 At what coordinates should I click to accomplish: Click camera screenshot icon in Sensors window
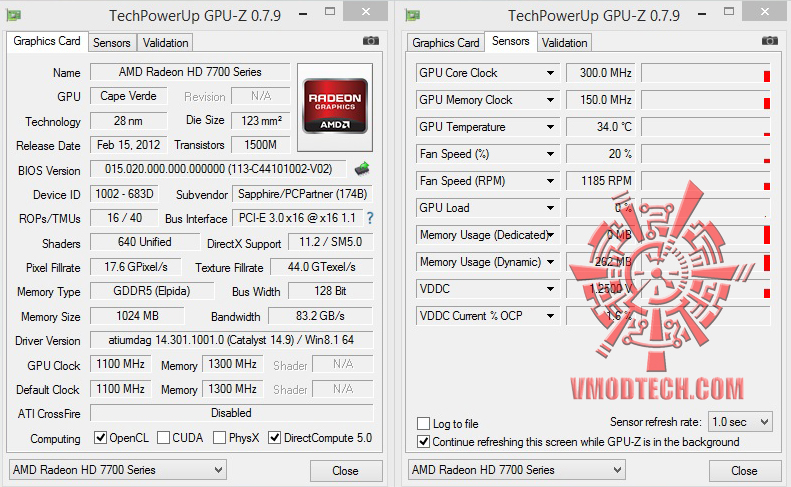pos(770,41)
